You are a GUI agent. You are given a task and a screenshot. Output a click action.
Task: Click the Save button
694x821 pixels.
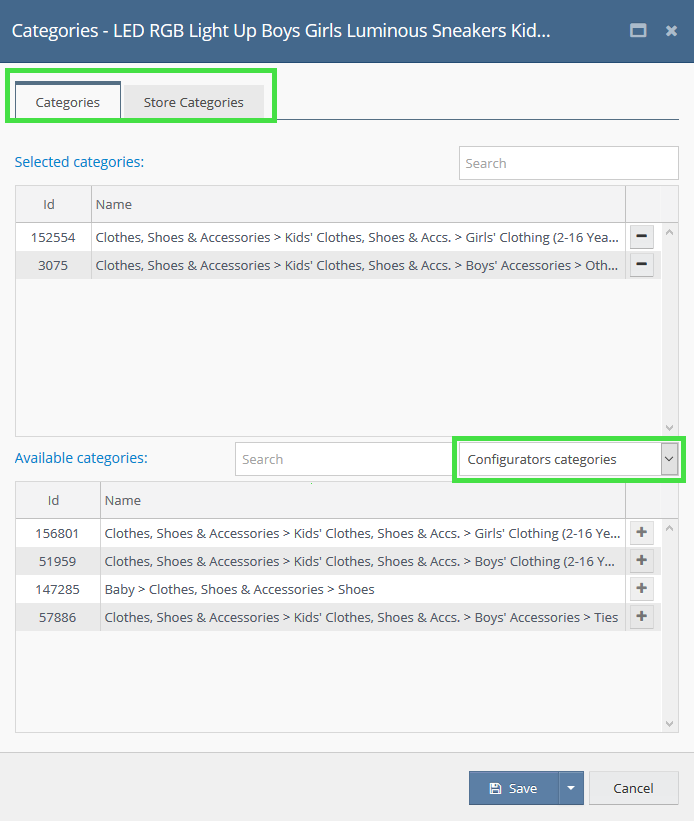513,788
